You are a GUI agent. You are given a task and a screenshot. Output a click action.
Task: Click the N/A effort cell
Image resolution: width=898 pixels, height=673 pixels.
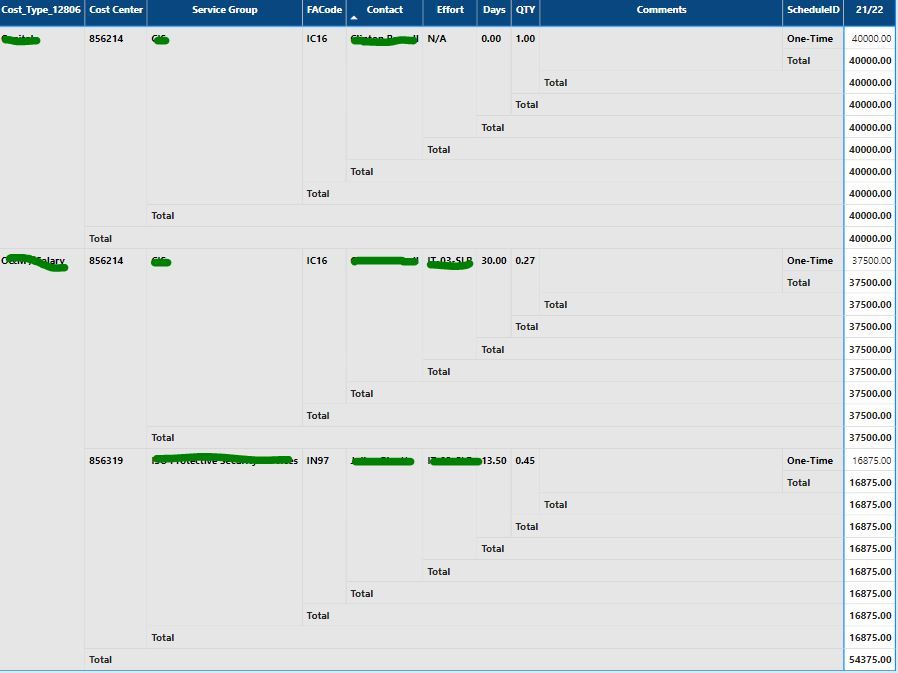(x=436, y=38)
